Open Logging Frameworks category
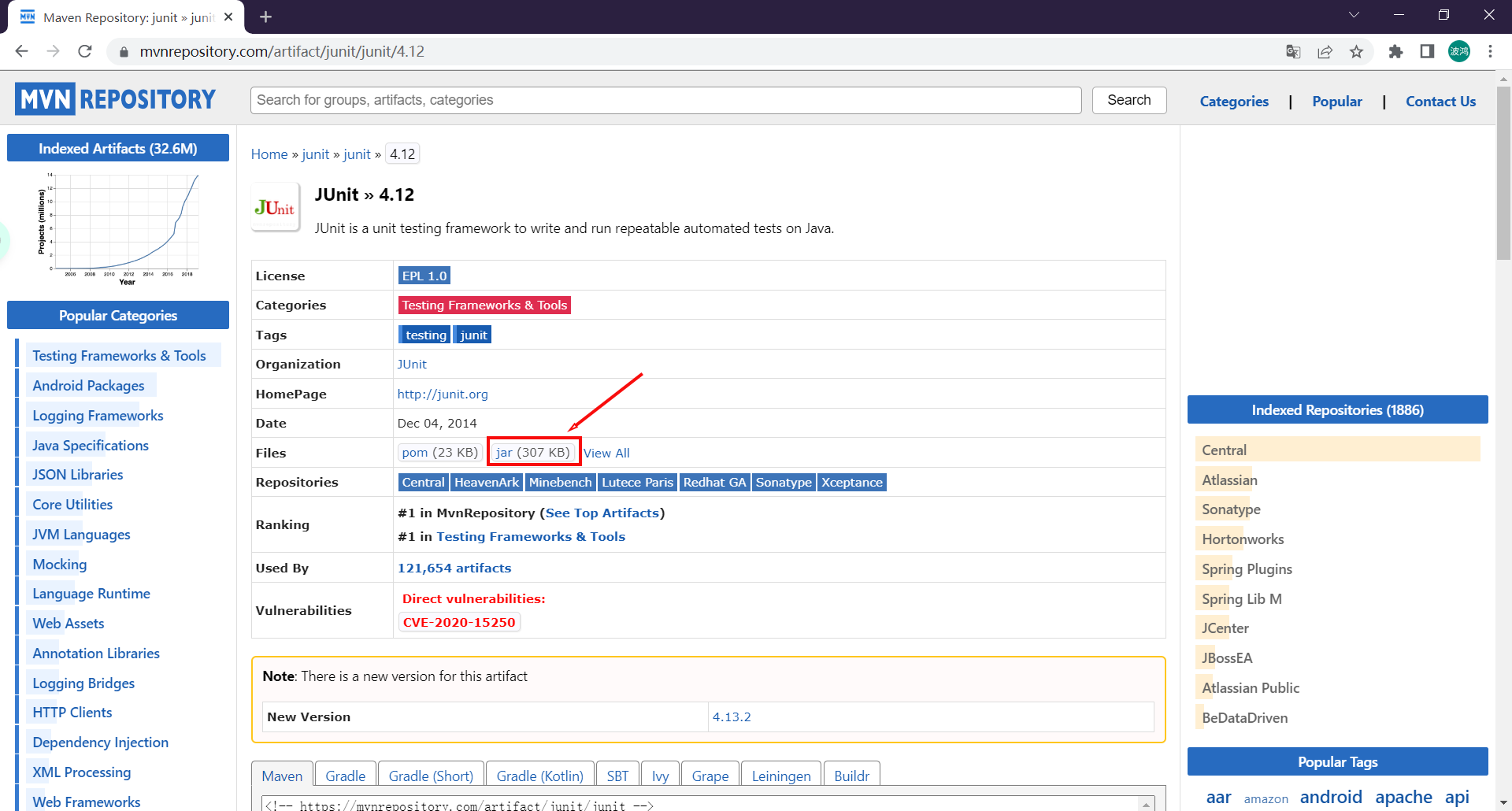 point(98,416)
